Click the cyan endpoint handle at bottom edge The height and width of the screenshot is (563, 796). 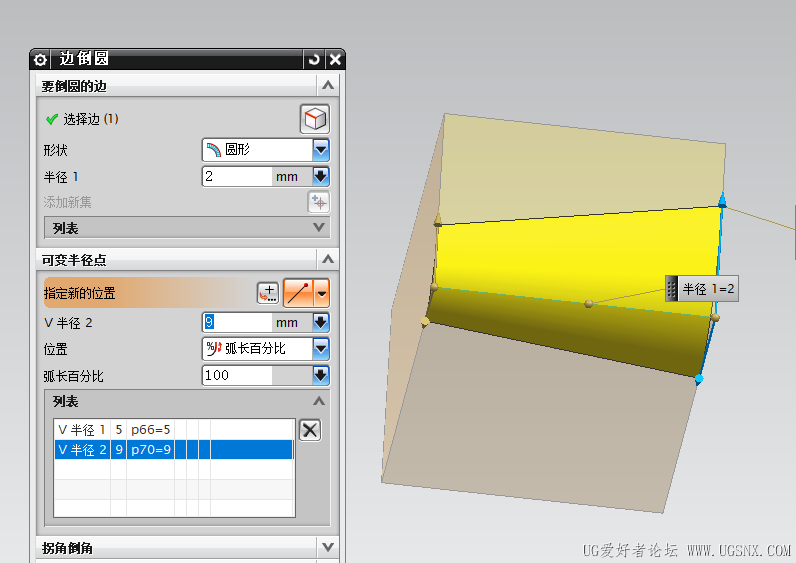(x=699, y=378)
